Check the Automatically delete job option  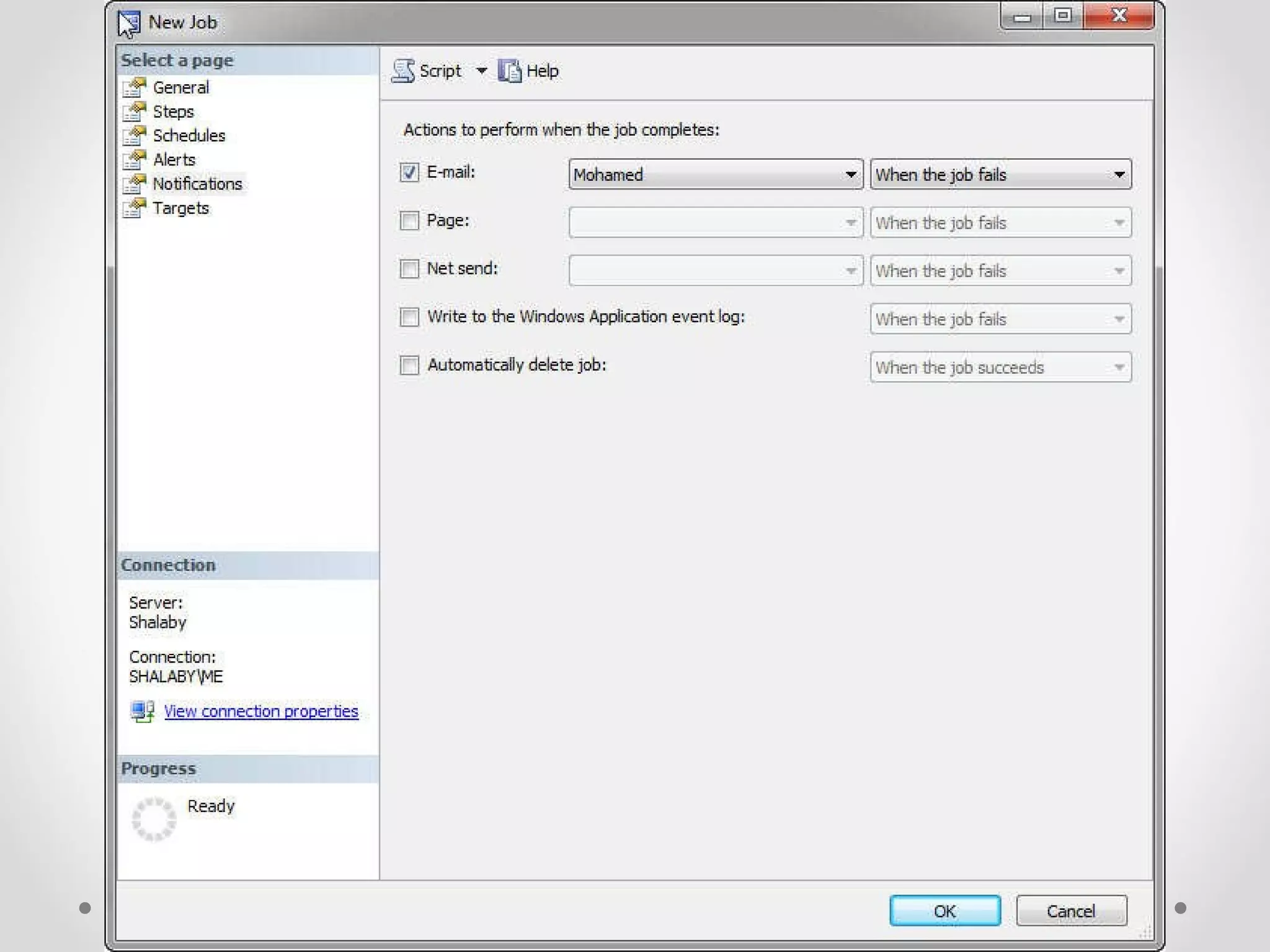tap(409, 365)
